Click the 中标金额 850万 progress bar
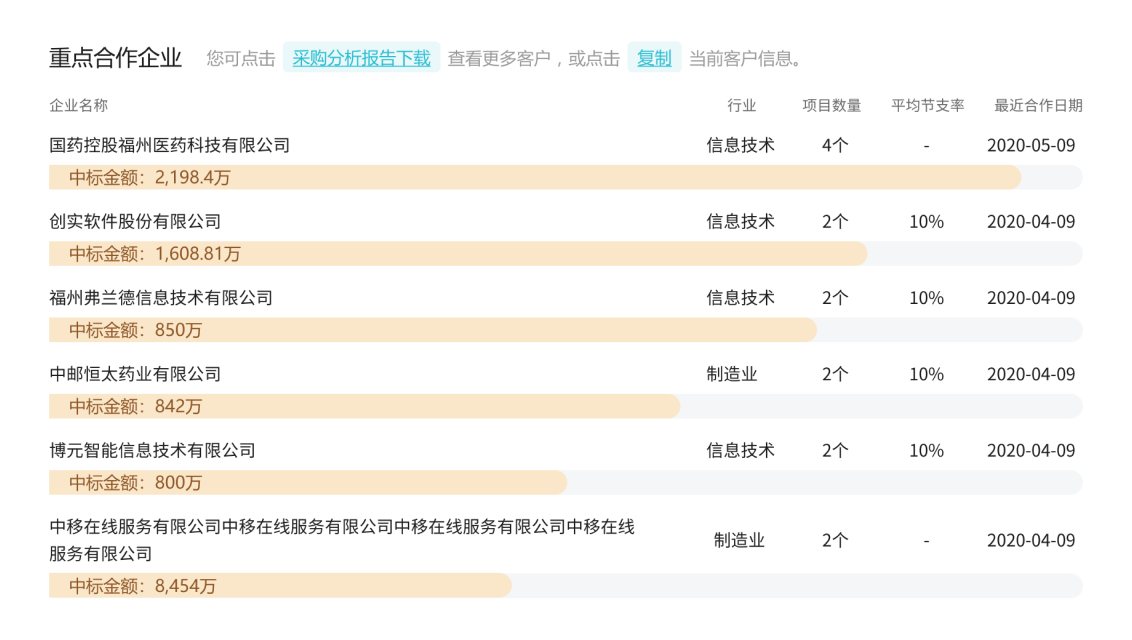The width and height of the screenshot is (1132, 640). 432,330
